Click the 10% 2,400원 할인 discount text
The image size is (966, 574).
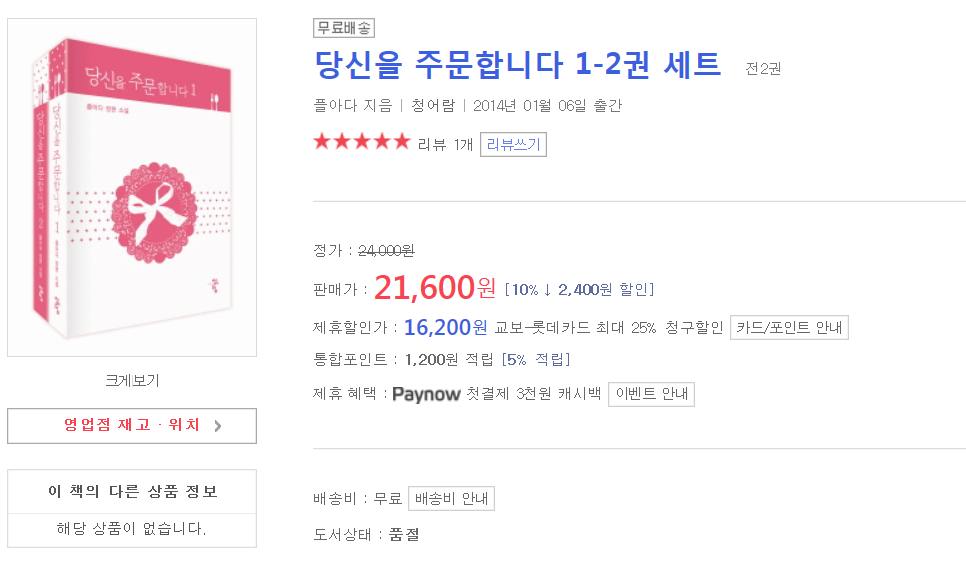(x=580, y=290)
